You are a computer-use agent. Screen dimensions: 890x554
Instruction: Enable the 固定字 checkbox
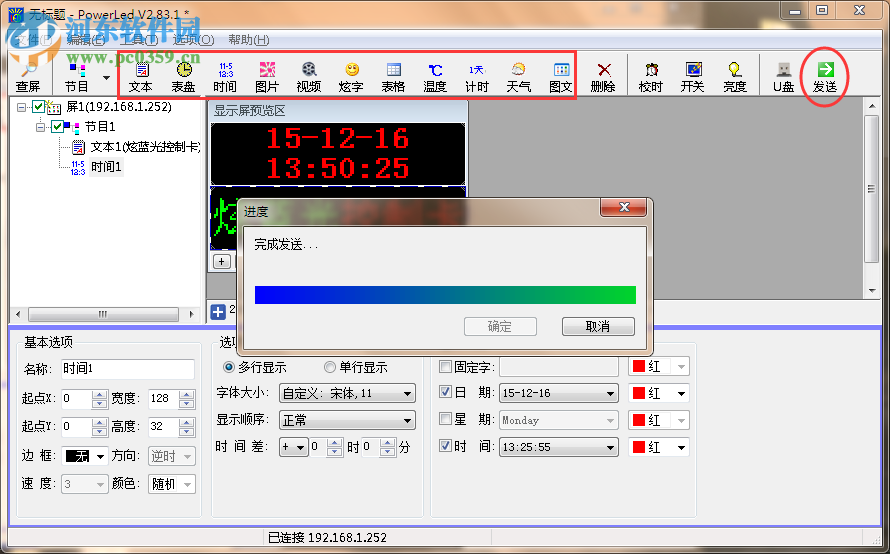[446, 367]
